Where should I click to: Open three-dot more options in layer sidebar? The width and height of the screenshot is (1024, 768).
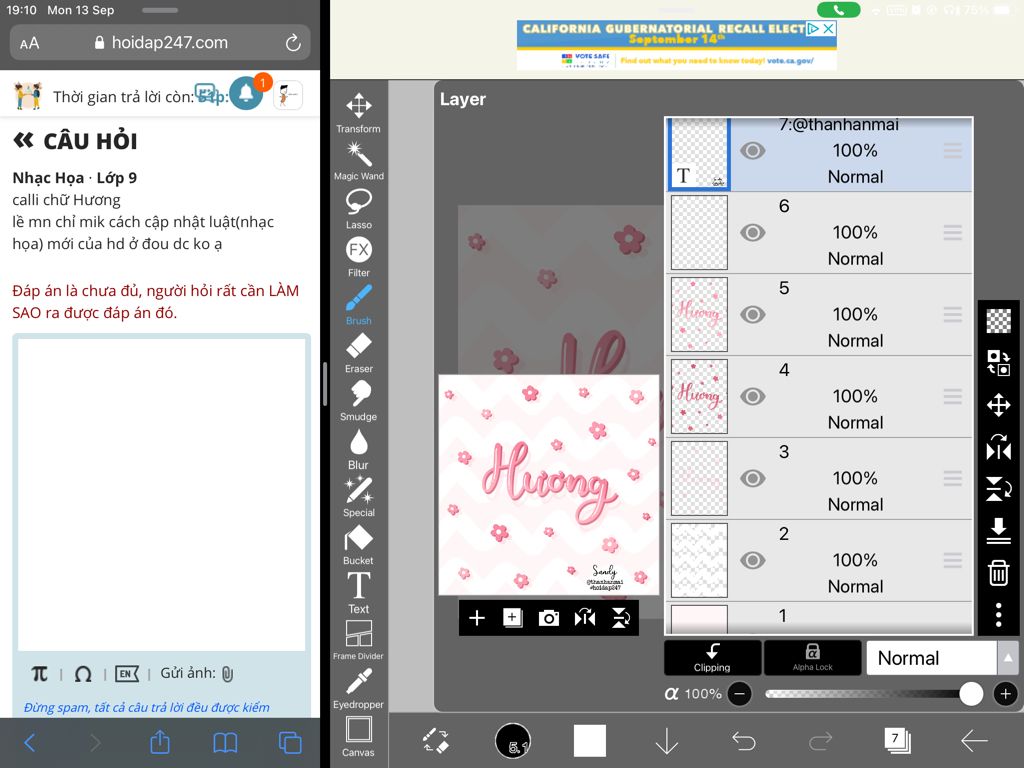point(999,615)
